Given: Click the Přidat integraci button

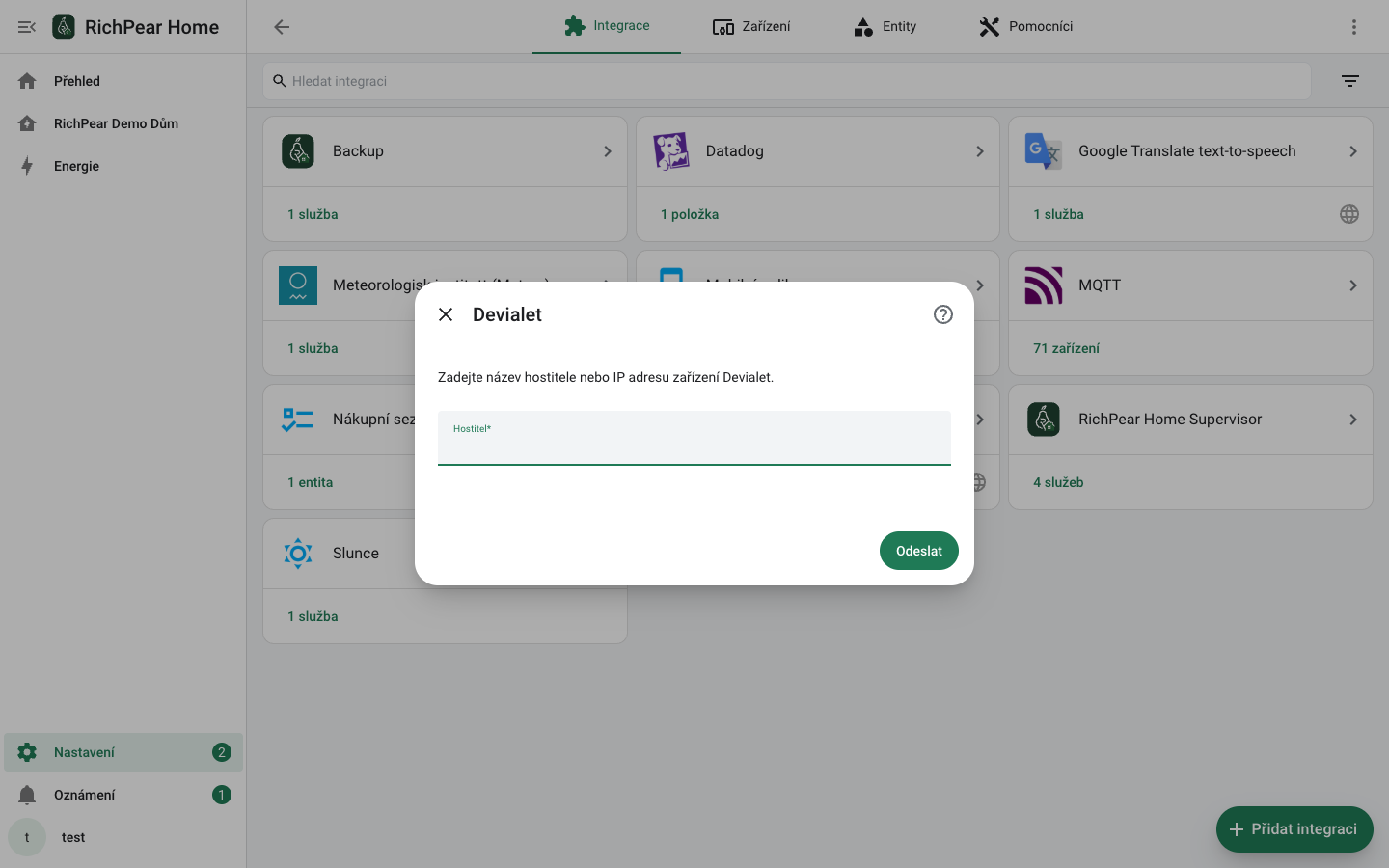Looking at the screenshot, I should tap(1294, 829).
